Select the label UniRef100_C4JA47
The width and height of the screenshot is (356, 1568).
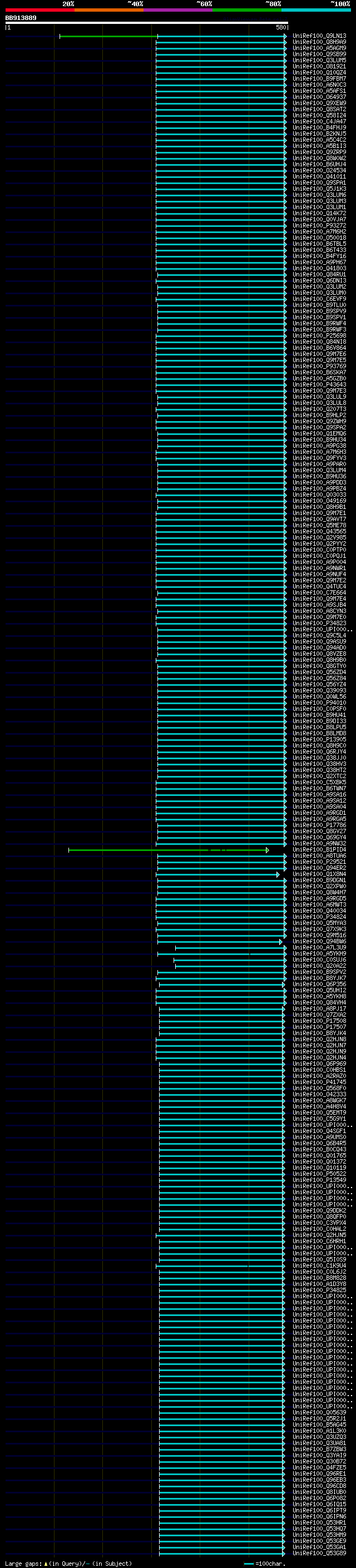319,122
